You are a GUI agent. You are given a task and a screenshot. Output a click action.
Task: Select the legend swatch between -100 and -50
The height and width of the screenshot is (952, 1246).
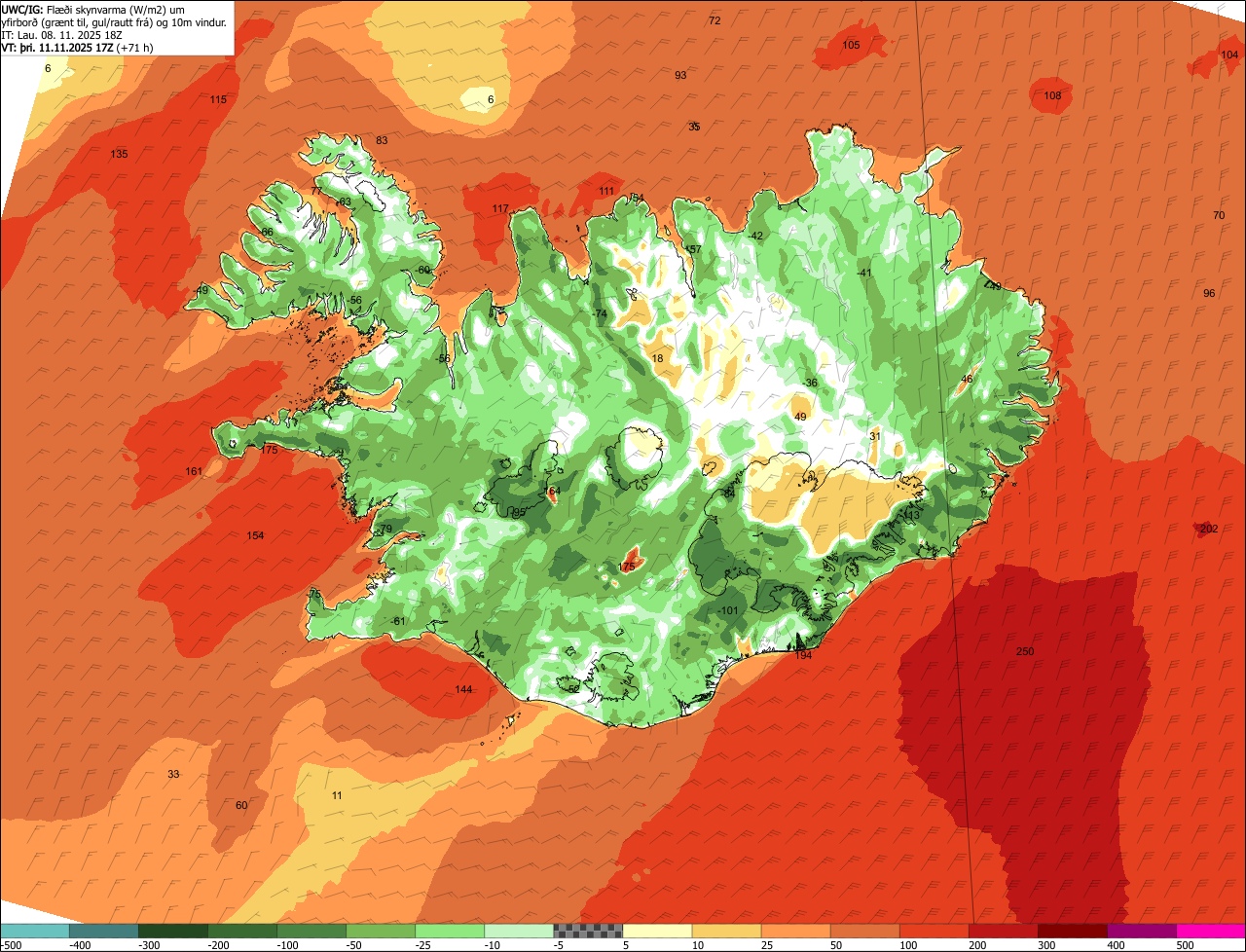[311, 931]
